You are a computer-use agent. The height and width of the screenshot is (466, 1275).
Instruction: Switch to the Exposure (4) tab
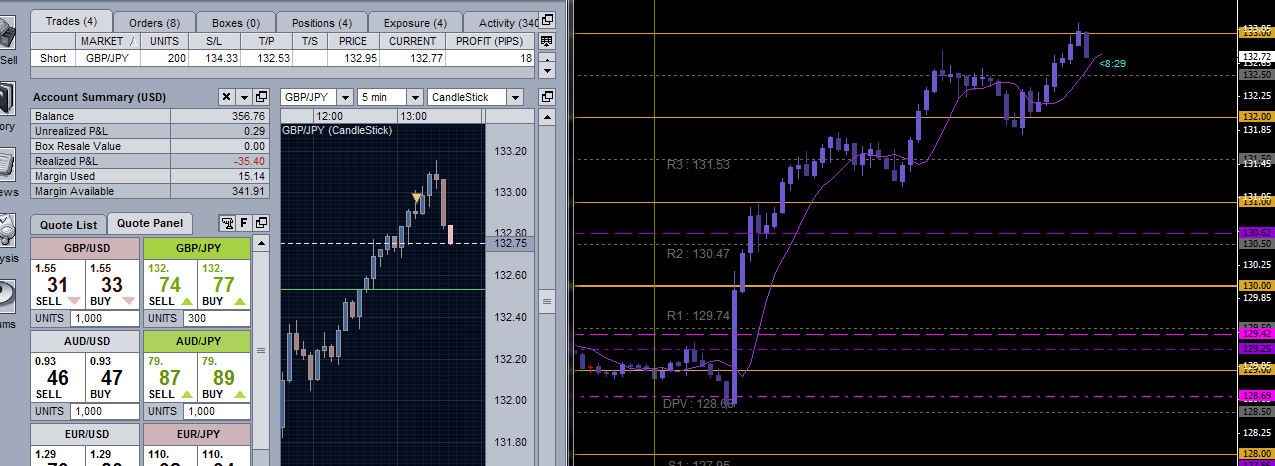point(413,22)
